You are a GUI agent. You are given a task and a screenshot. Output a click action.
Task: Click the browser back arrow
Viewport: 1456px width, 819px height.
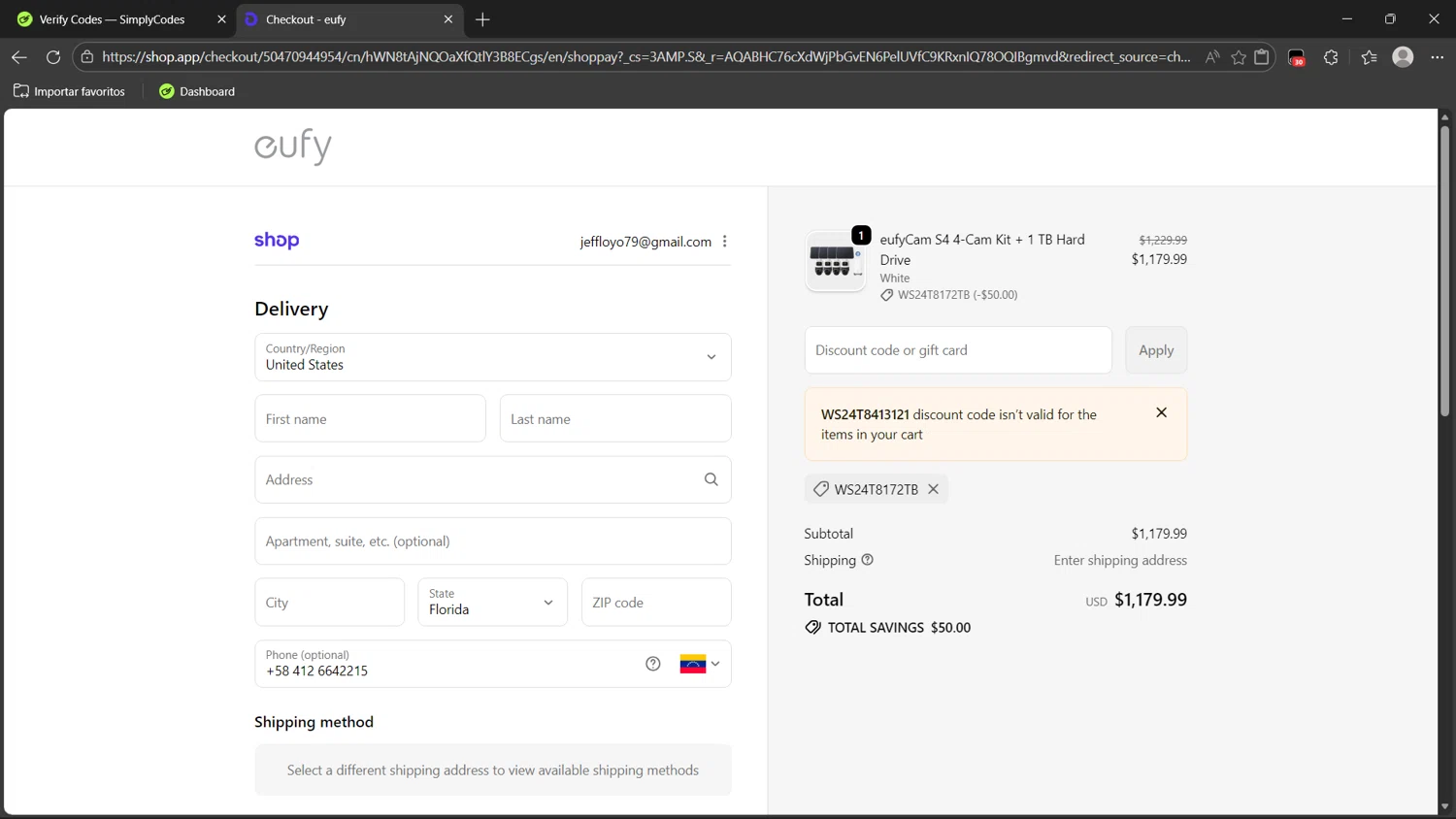click(18, 57)
